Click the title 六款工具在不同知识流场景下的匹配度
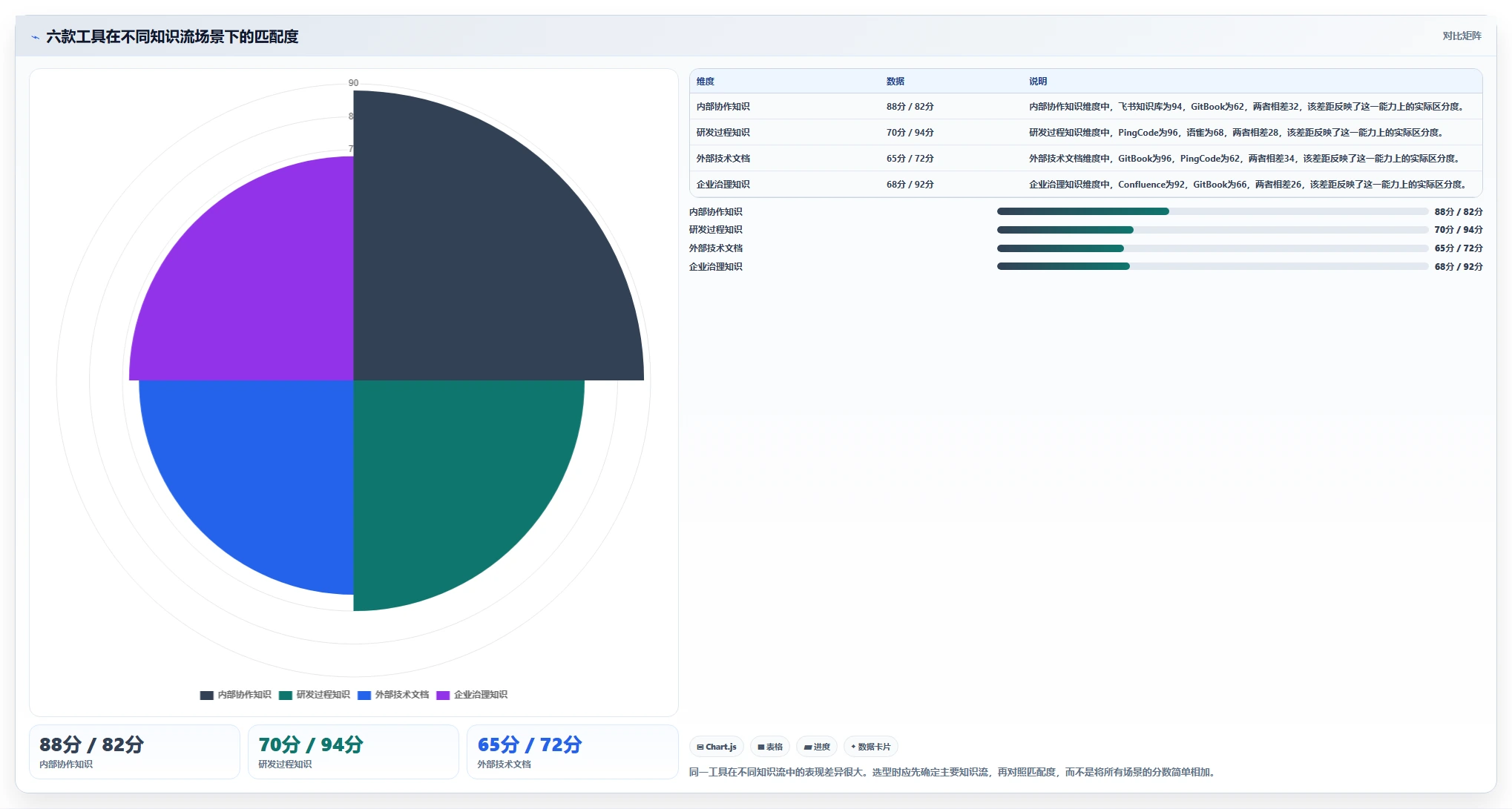The height and width of the screenshot is (809, 1512). click(x=172, y=36)
